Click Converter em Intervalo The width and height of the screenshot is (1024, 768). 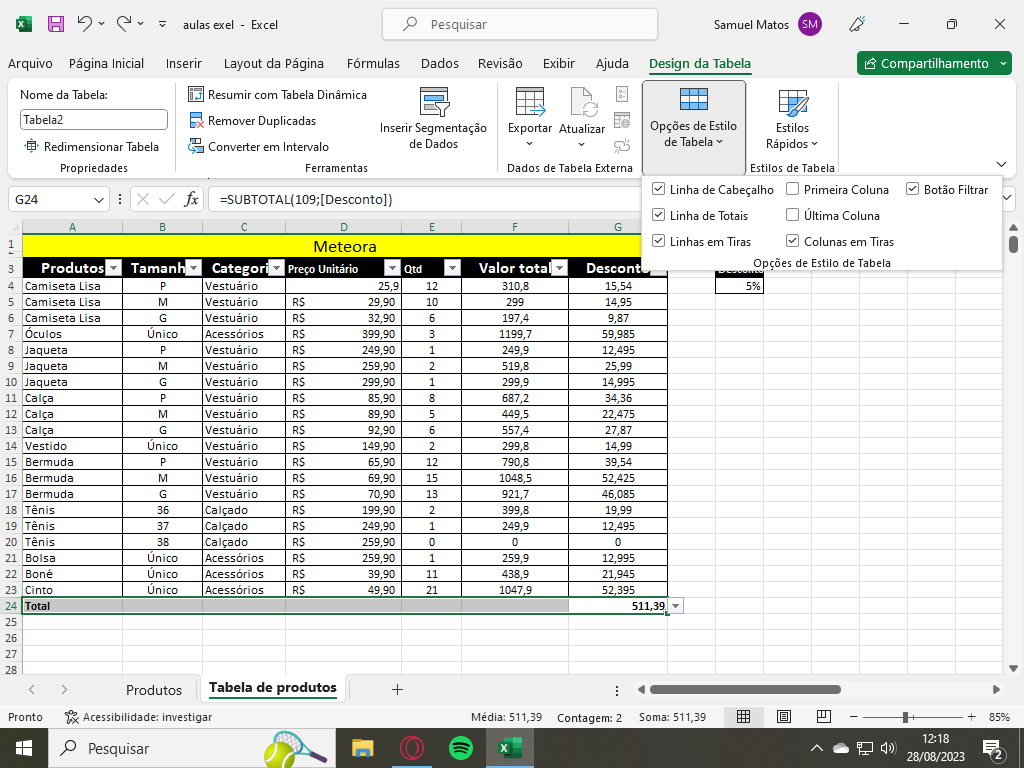pos(259,146)
